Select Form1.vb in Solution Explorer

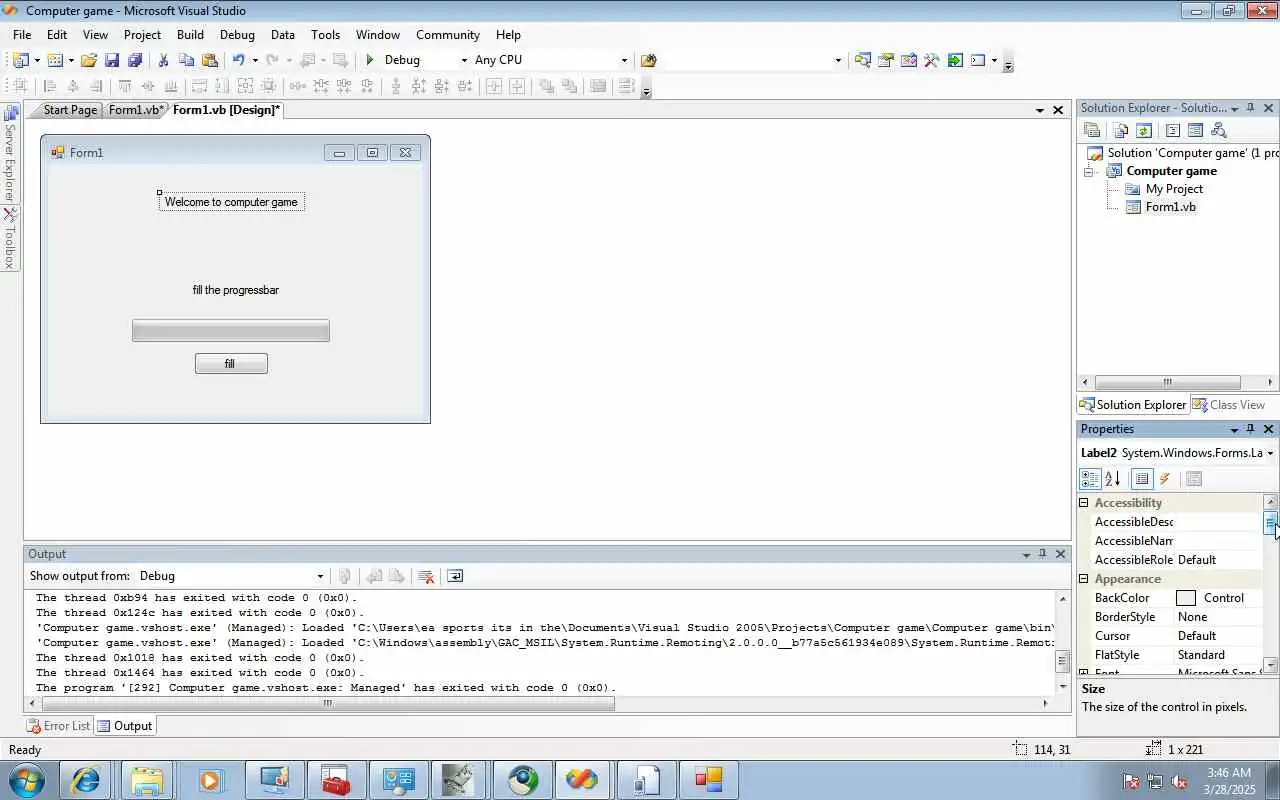coord(1170,207)
